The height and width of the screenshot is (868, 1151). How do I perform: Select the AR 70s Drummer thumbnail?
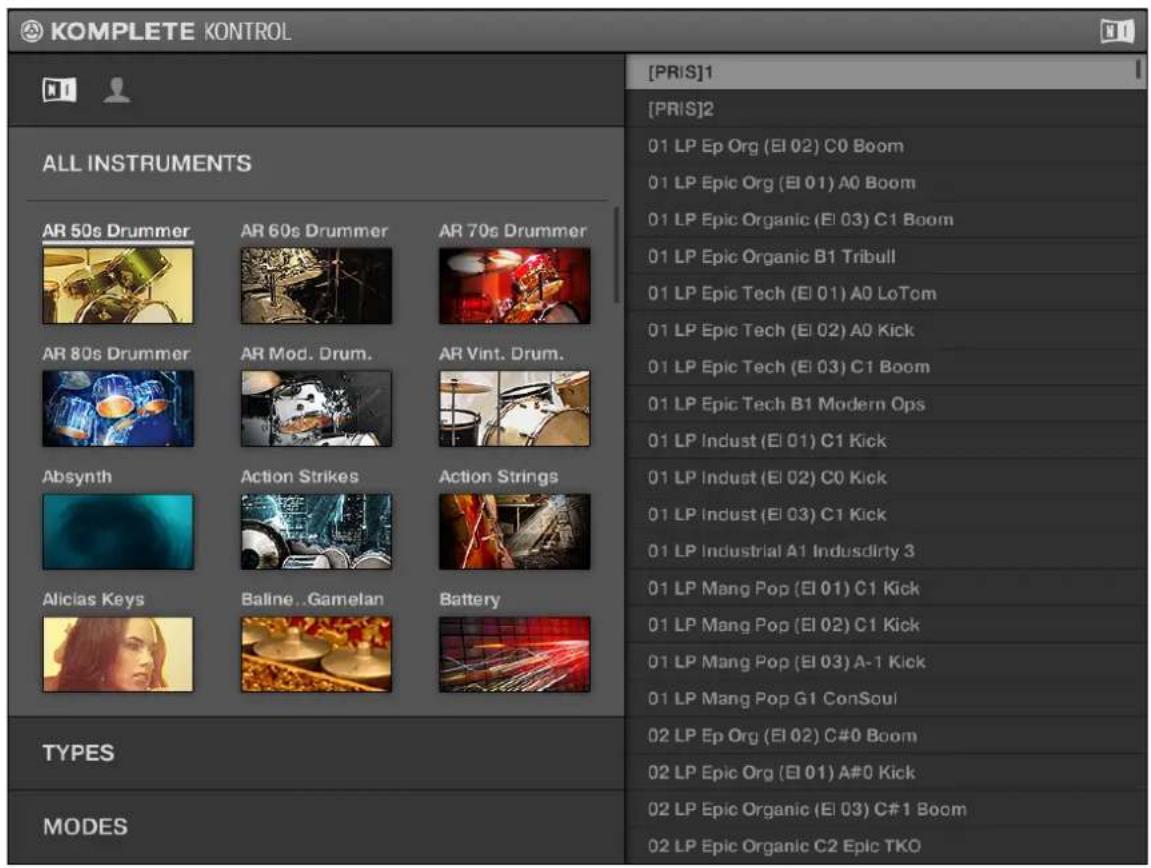(515, 285)
